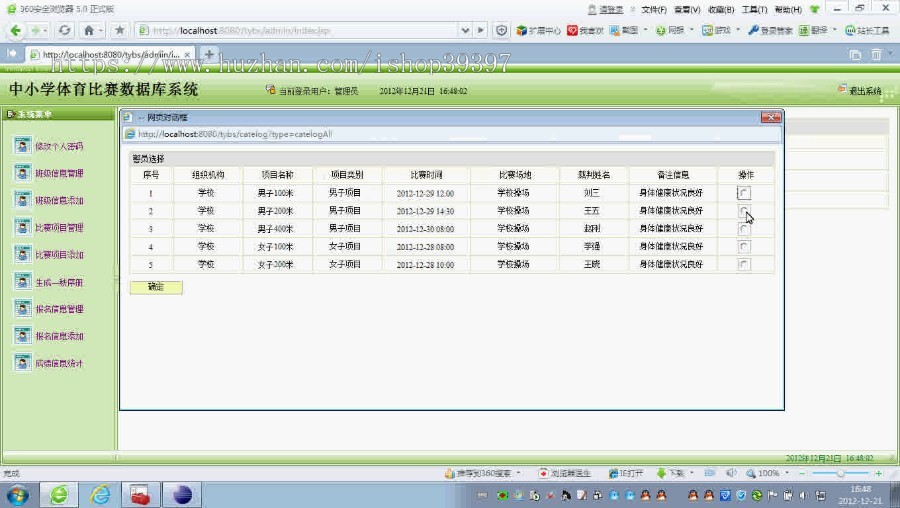Click the icon beside 生成一秩序册
The width and height of the screenshot is (900, 508).
coord(22,281)
